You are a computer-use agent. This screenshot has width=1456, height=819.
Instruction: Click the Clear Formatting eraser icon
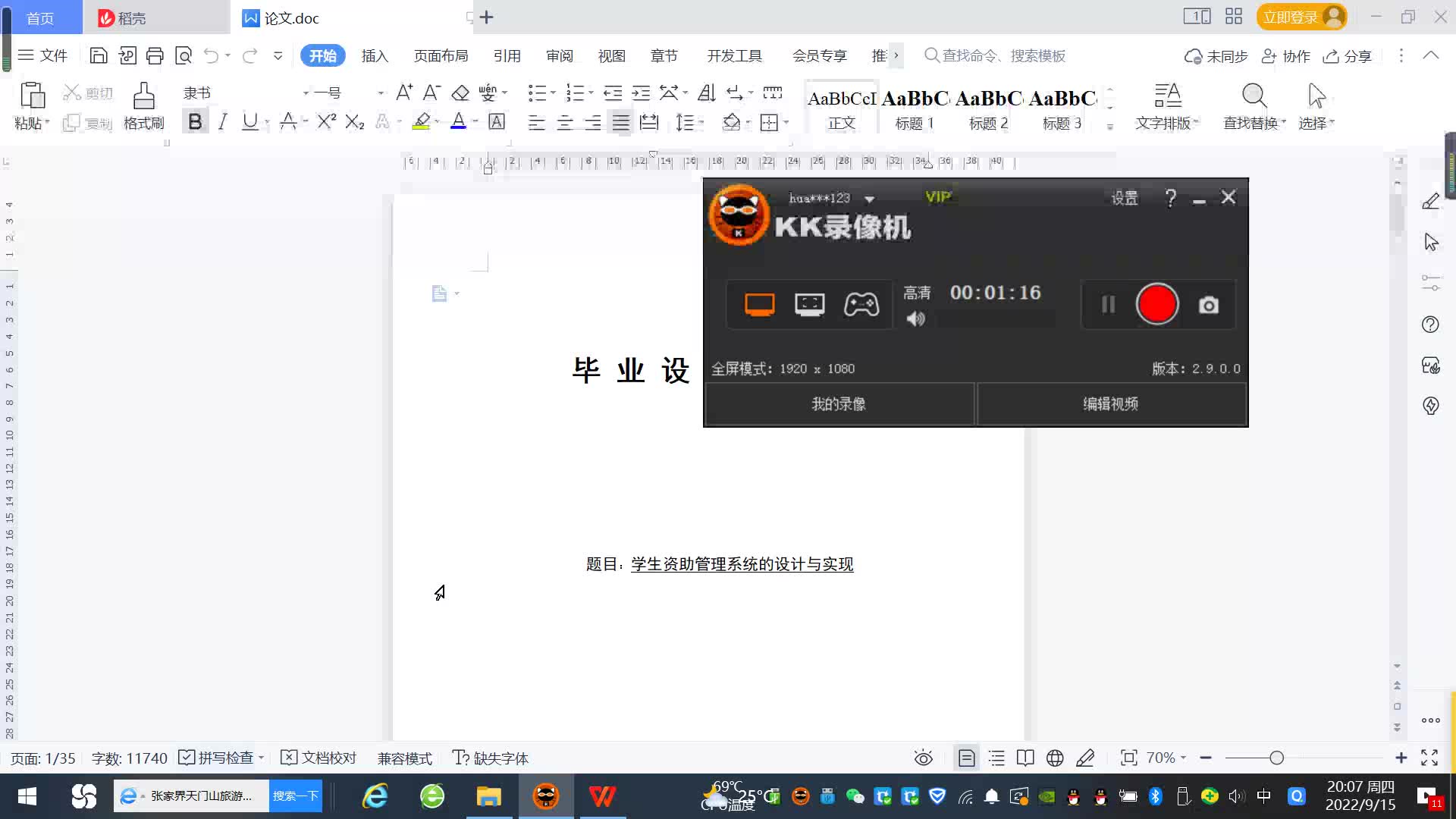point(460,93)
